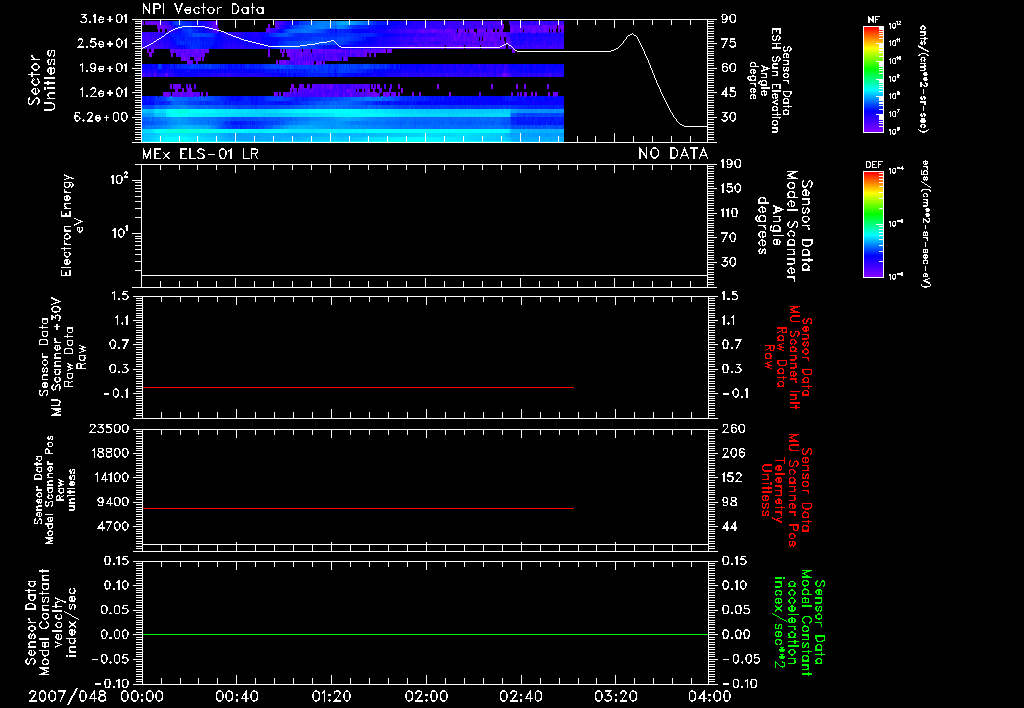Click the DEF colorbar units label
This screenshot has width=1024, height=708.
pos(925,224)
